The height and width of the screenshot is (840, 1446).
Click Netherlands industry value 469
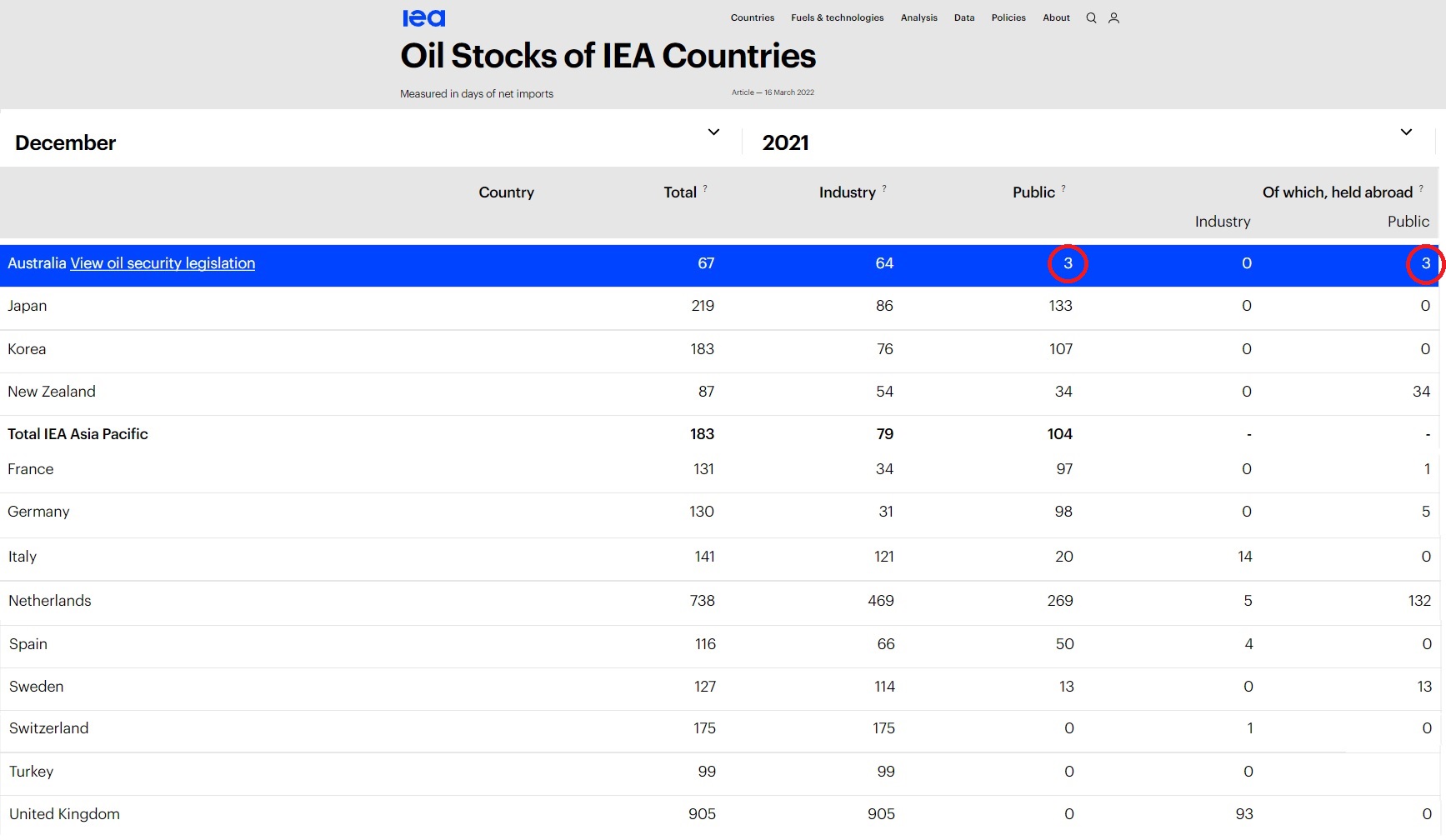[x=881, y=601]
